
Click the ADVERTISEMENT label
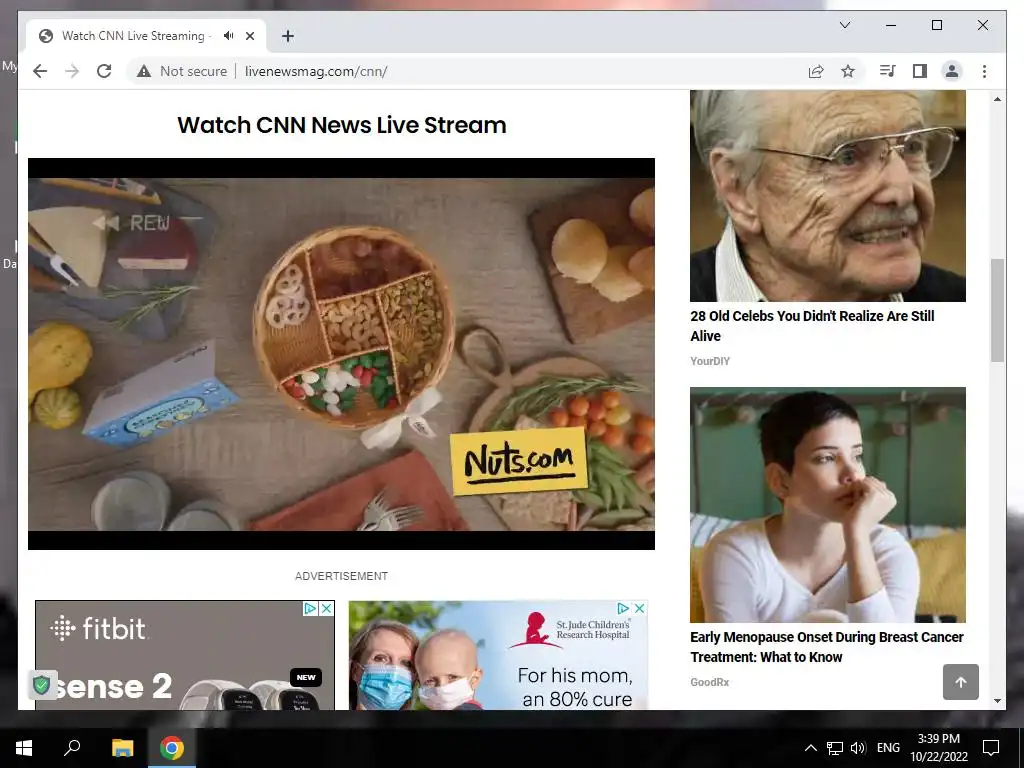(x=341, y=576)
